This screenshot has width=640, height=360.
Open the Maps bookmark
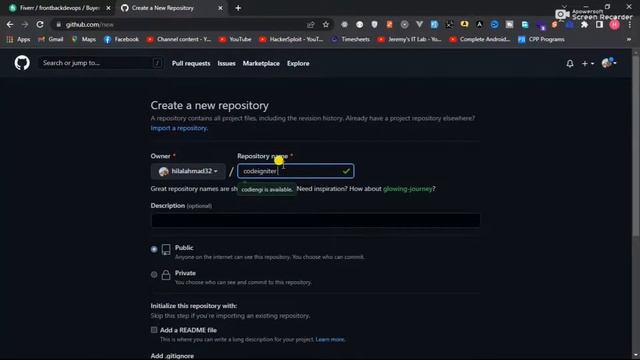[x=83, y=39]
